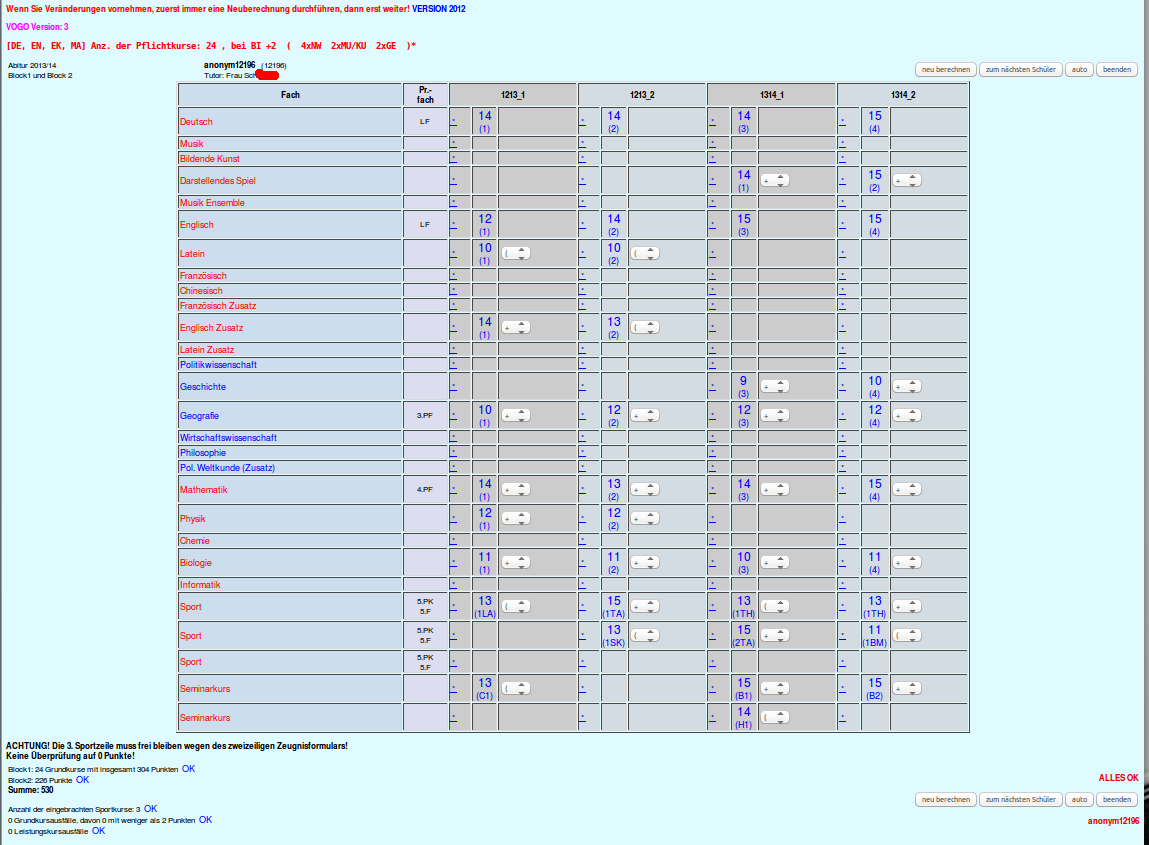The height and width of the screenshot is (845, 1149).
Task: Click the upper 'beenden' button above the table
Action: (x=1117, y=70)
